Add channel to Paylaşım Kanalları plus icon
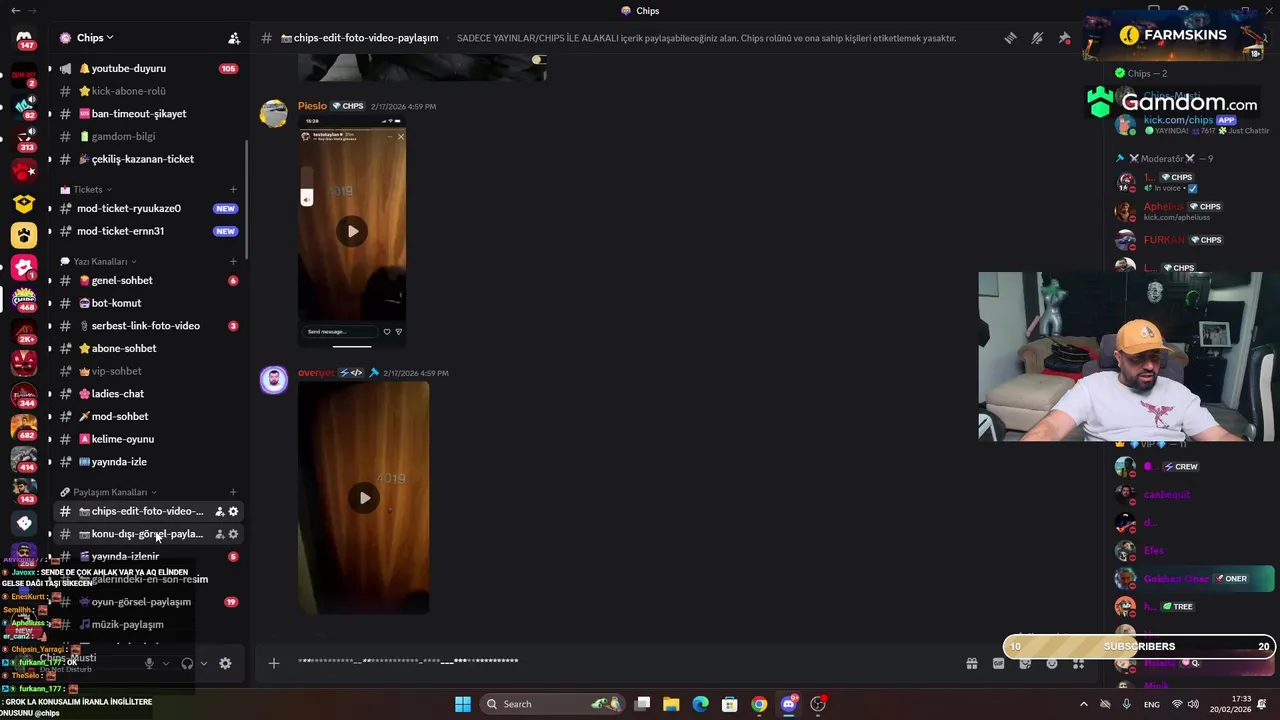Screen dimensions: 1280x720 pos(233,492)
